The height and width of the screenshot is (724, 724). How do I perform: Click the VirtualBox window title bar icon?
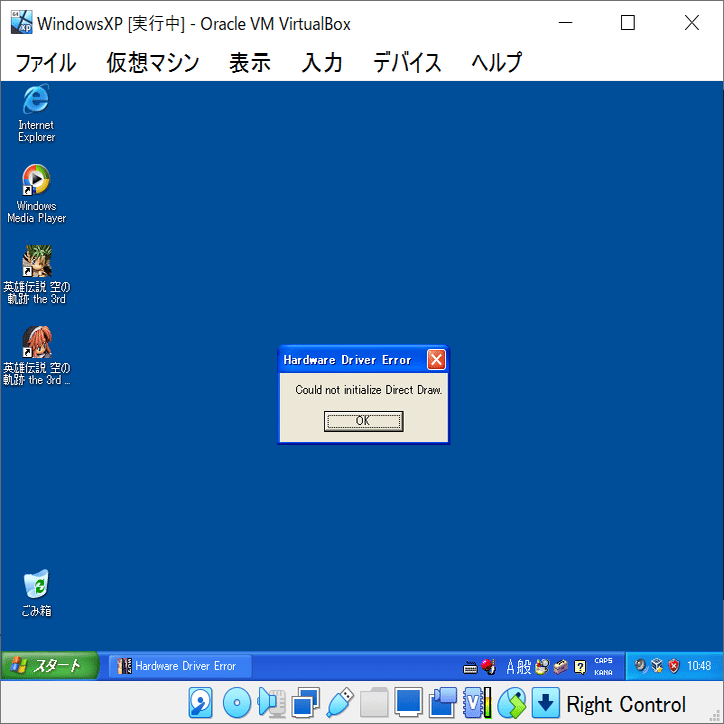coord(21,23)
